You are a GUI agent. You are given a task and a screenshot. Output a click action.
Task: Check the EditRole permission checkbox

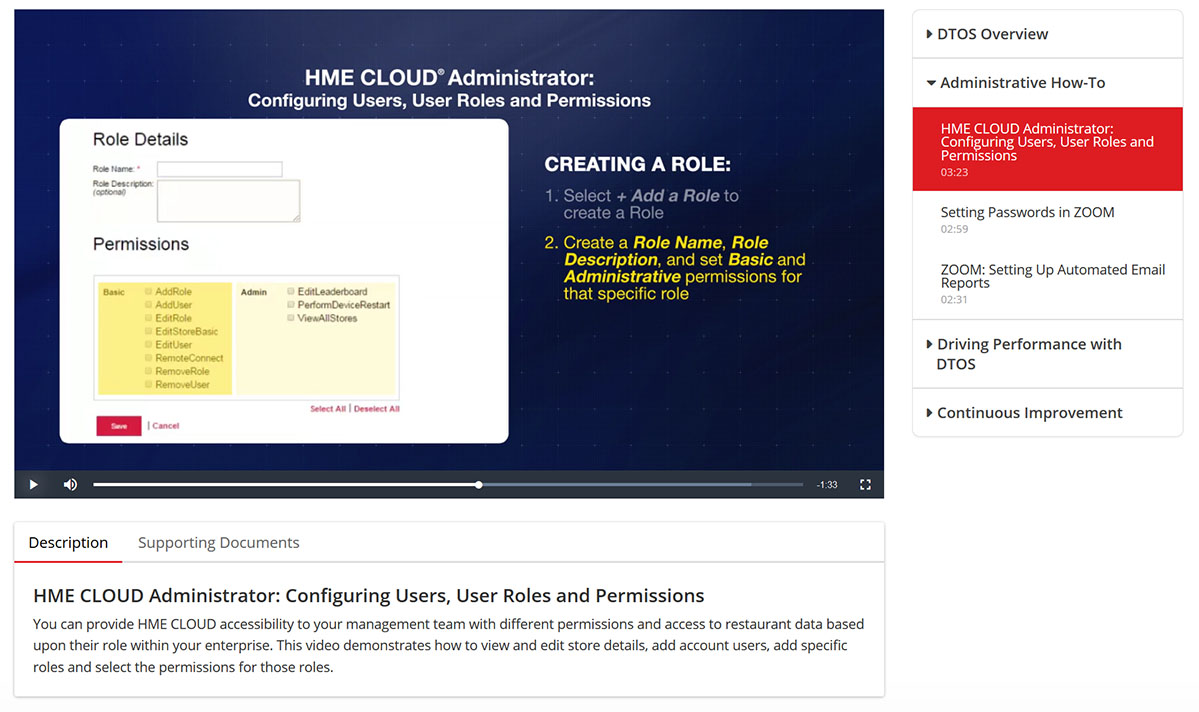(x=148, y=318)
